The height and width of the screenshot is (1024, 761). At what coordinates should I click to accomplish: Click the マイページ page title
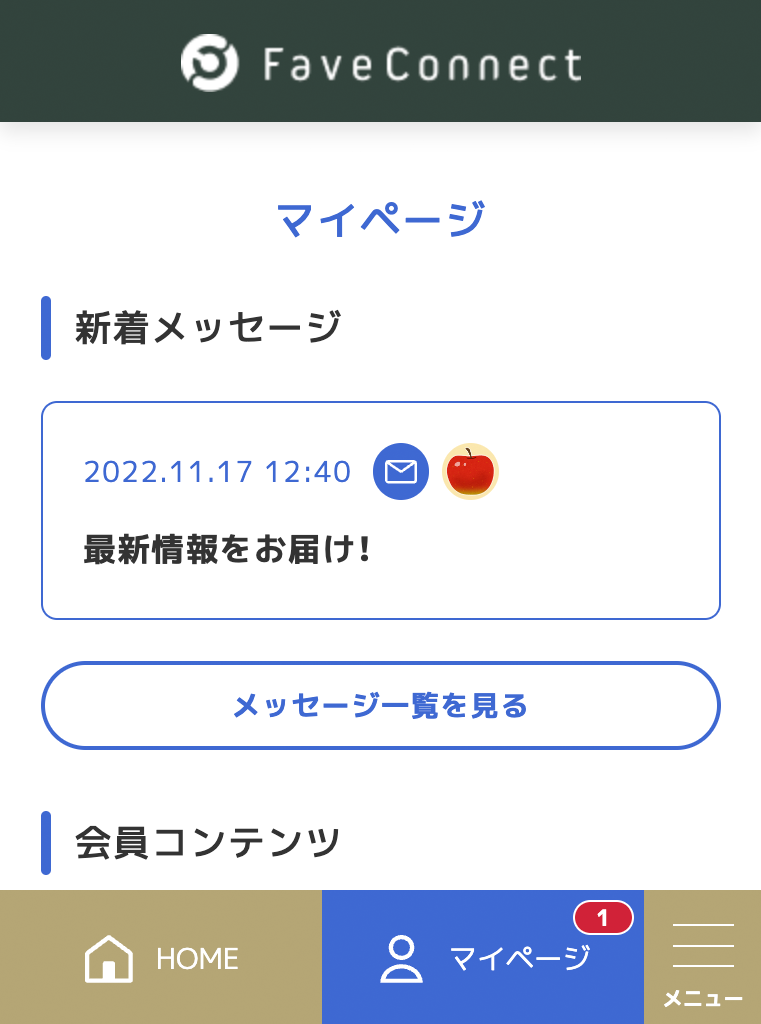(x=381, y=219)
